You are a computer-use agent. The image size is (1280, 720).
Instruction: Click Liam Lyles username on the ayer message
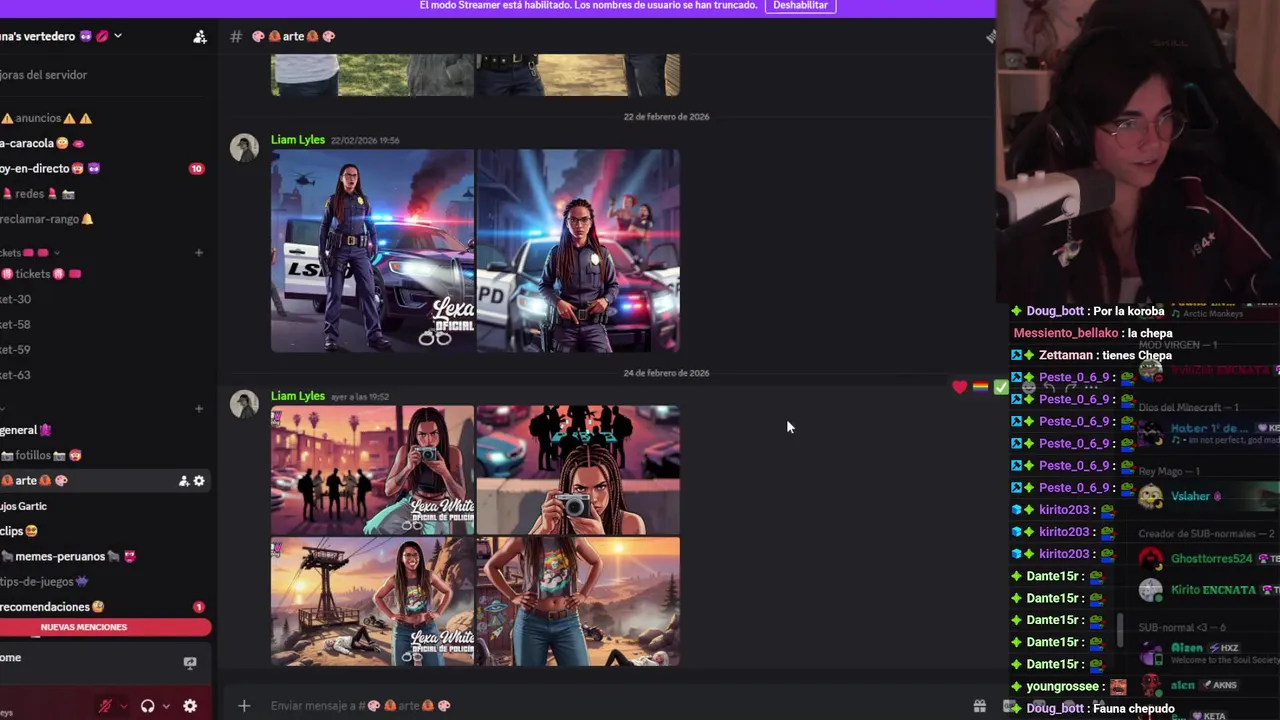(298, 396)
